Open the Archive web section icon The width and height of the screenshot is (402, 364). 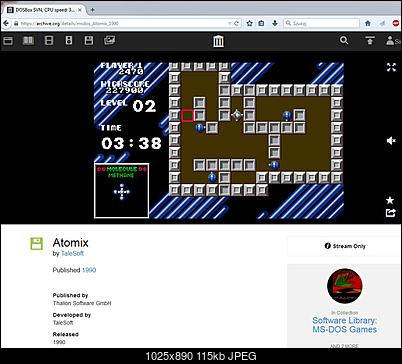point(8,41)
